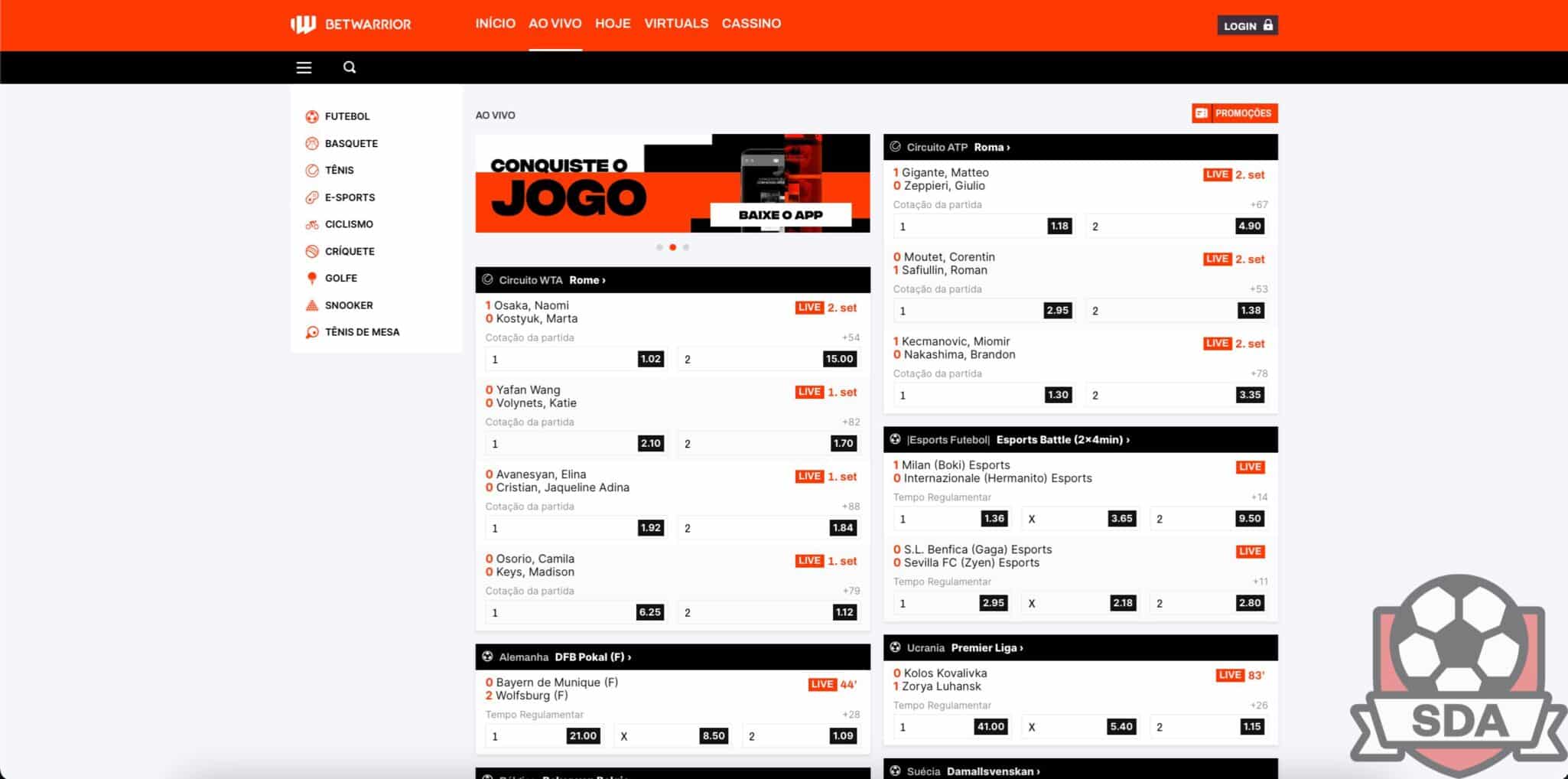Select the draw at 3.65 for Milan Esports
Image resolution: width=1568 pixels, height=779 pixels.
[1080, 519]
